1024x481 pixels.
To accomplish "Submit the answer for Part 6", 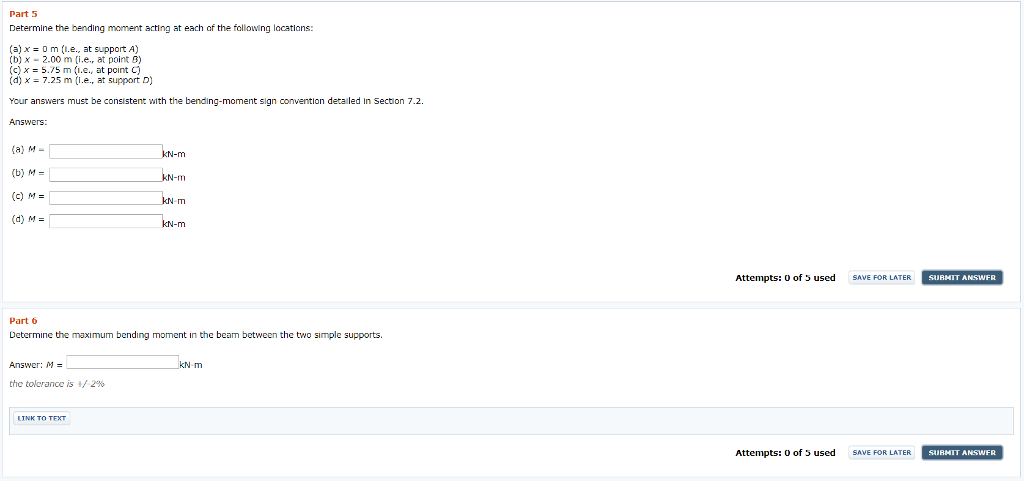I will [962, 453].
